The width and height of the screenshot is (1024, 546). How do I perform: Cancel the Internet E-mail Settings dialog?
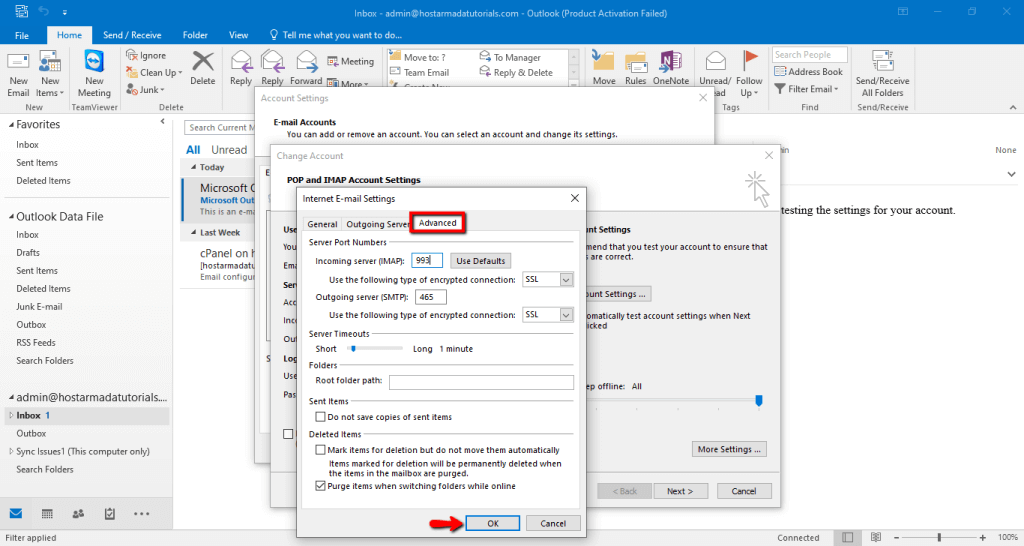click(553, 523)
